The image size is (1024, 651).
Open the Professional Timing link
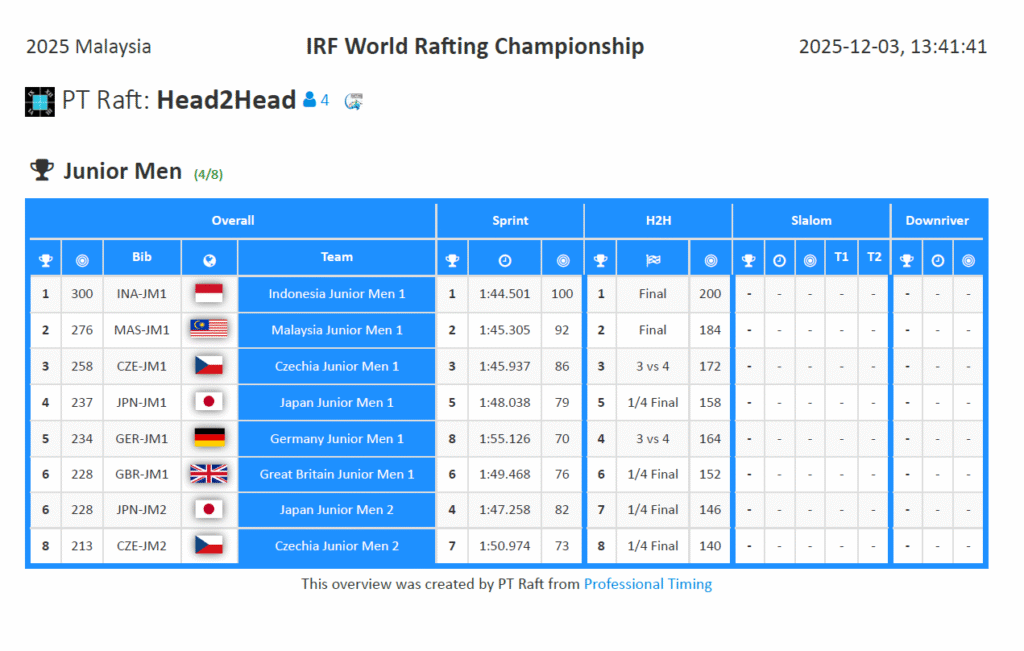[x=648, y=584]
